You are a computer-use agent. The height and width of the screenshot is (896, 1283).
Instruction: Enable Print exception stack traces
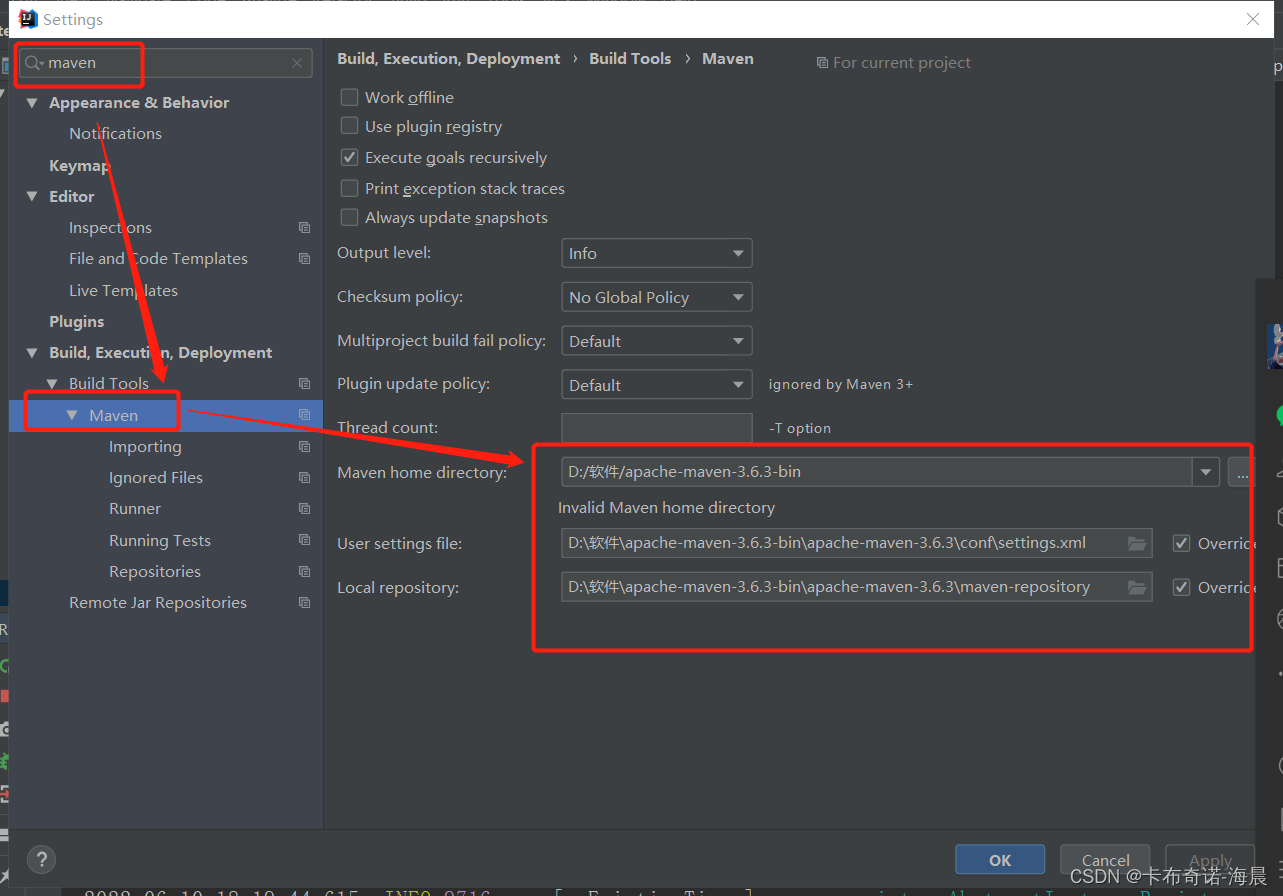click(x=349, y=188)
